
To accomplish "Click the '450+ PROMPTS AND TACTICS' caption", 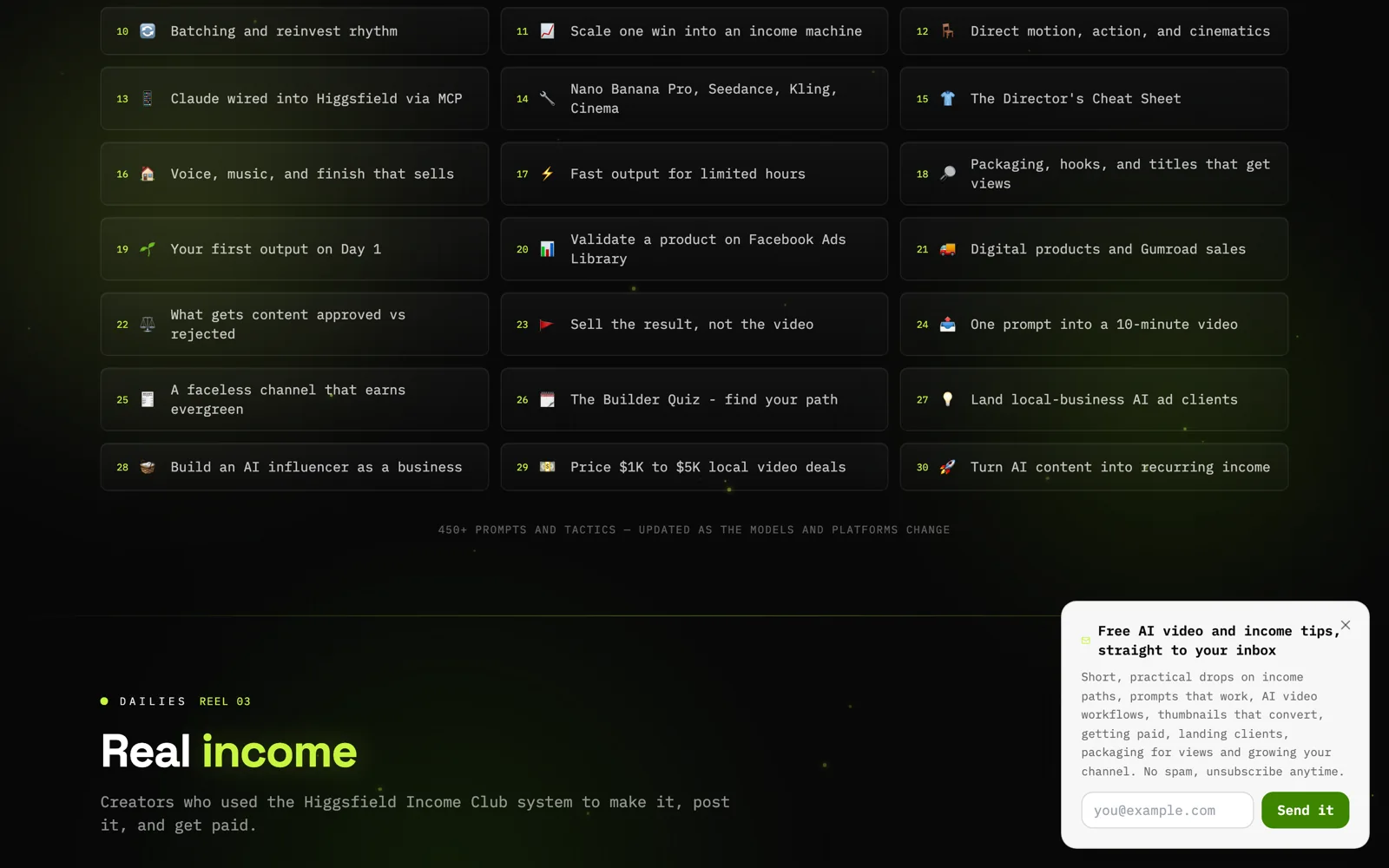I will click(694, 529).
